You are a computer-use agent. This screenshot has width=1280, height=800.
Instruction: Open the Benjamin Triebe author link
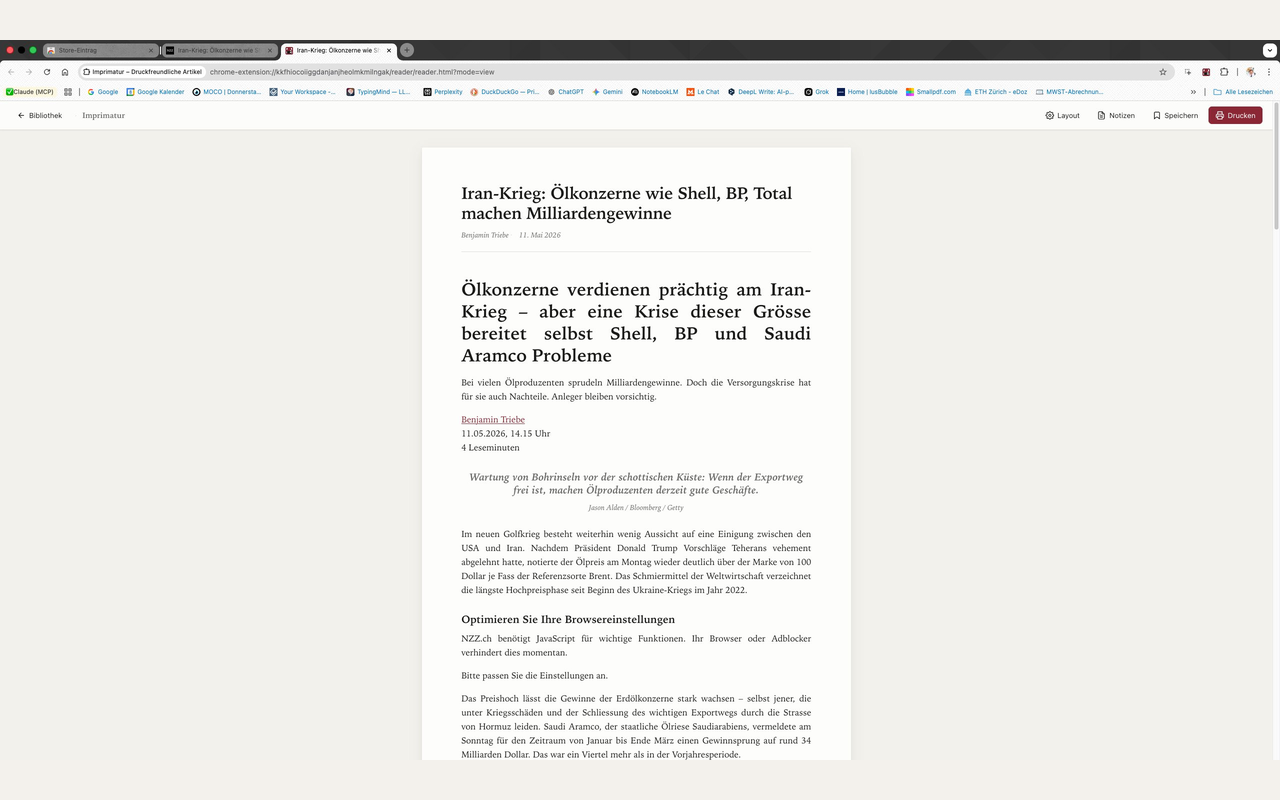(x=493, y=419)
